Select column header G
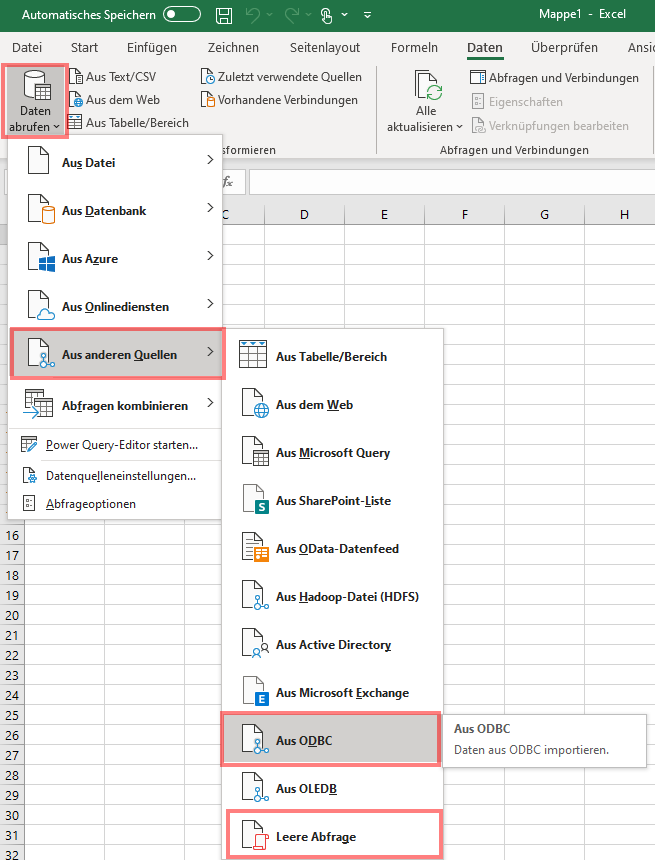This screenshot has height=860, width=655. click(545, 214)
